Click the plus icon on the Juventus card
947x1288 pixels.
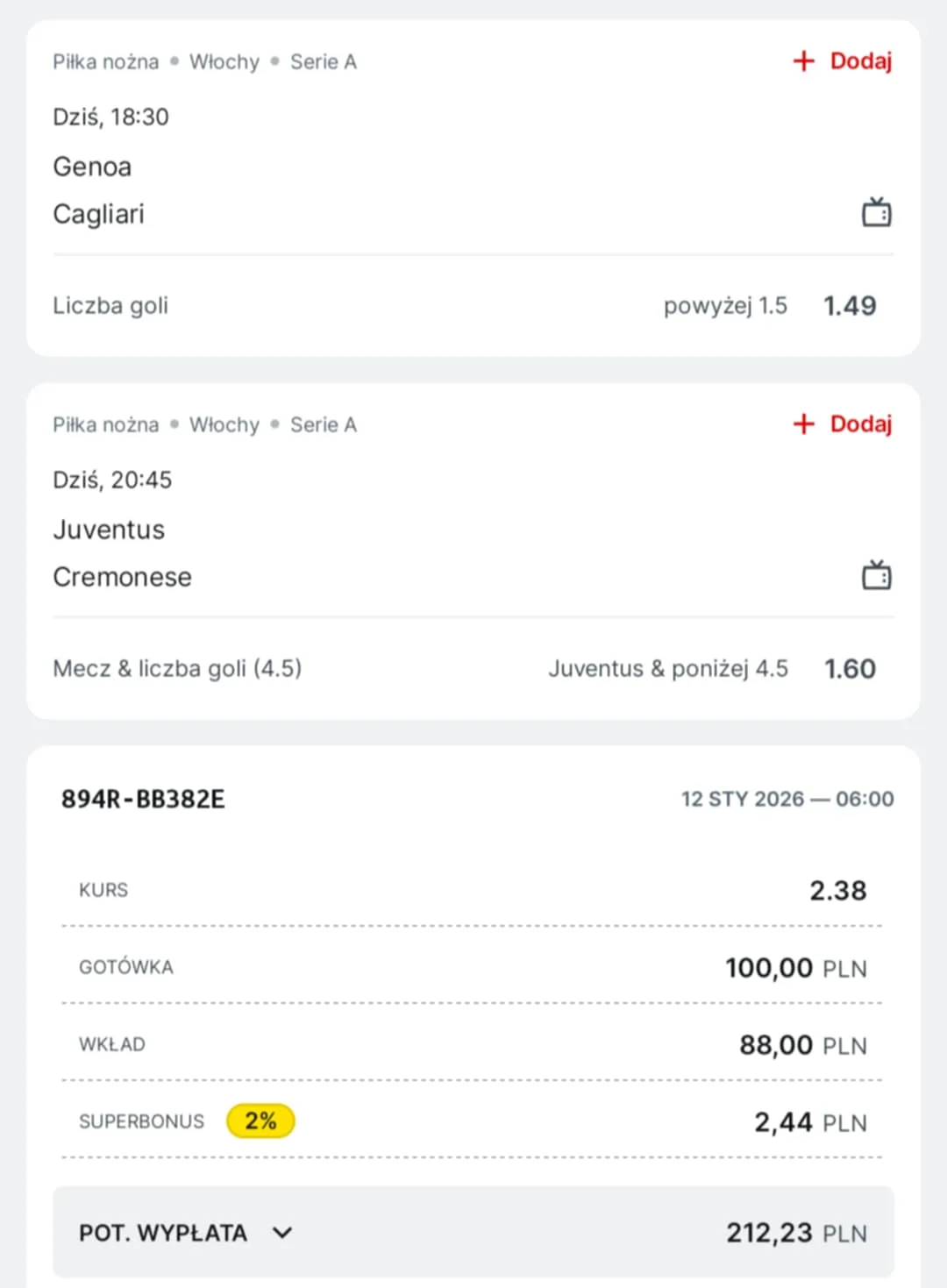click(x=803, y=423)
